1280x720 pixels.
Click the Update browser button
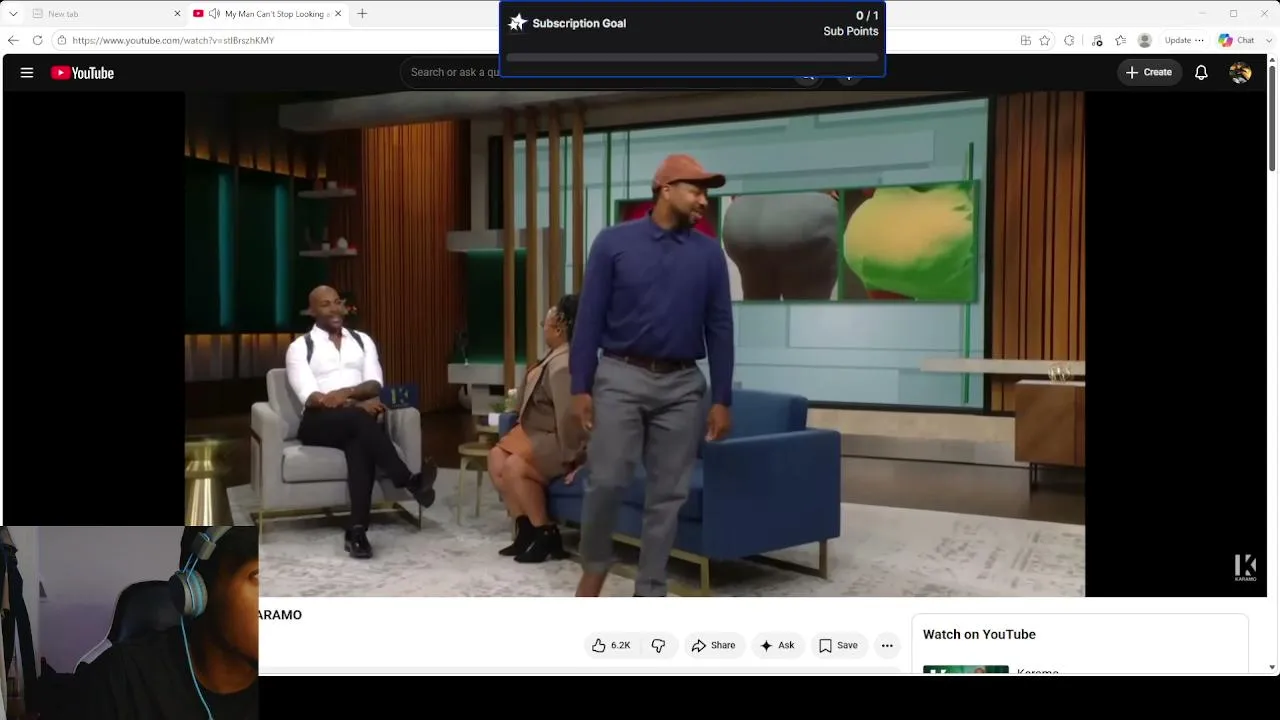(x=1178, y=40)
